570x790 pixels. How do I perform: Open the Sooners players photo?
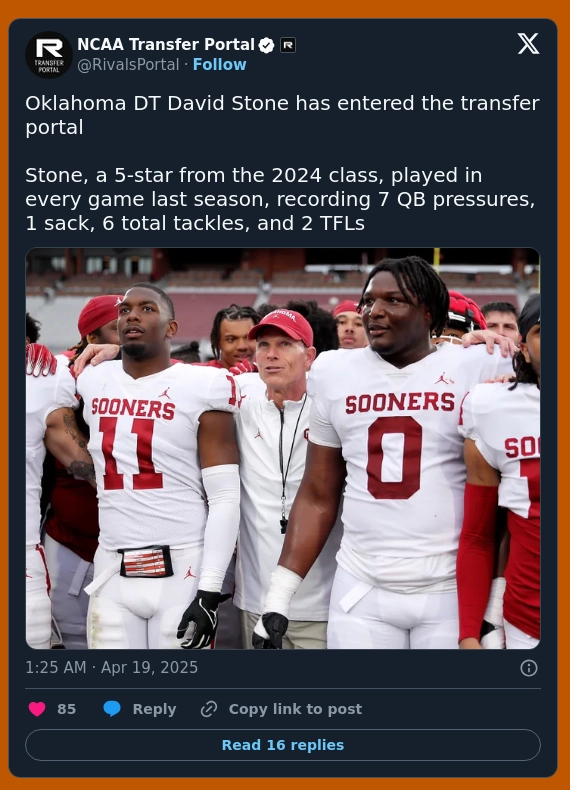click(x=283, y=448)
